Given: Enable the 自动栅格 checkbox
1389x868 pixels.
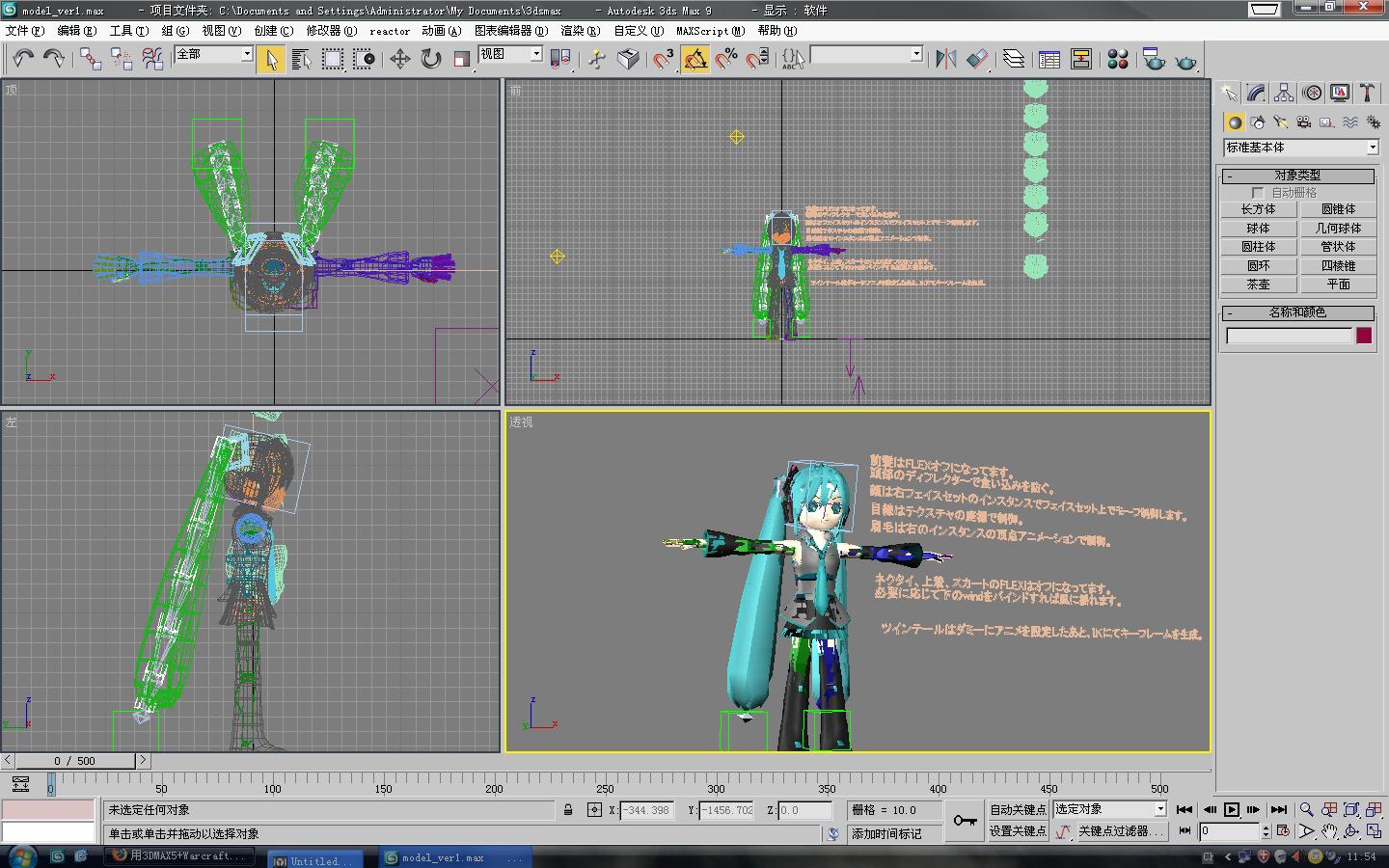Looking at the screenshot, I should [1258, 193].
